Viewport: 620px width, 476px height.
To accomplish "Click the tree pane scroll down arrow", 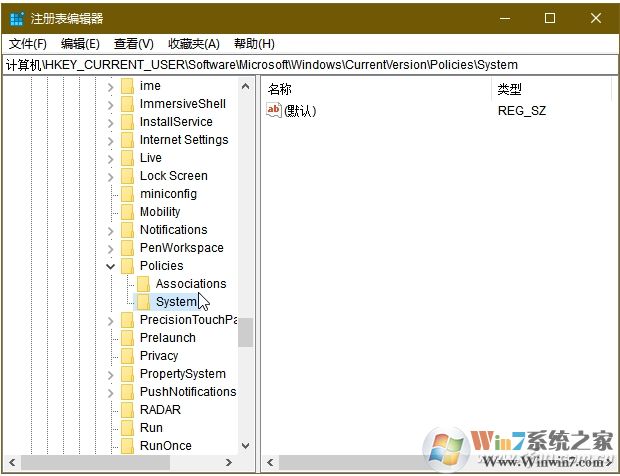I will tap(246, 446).
